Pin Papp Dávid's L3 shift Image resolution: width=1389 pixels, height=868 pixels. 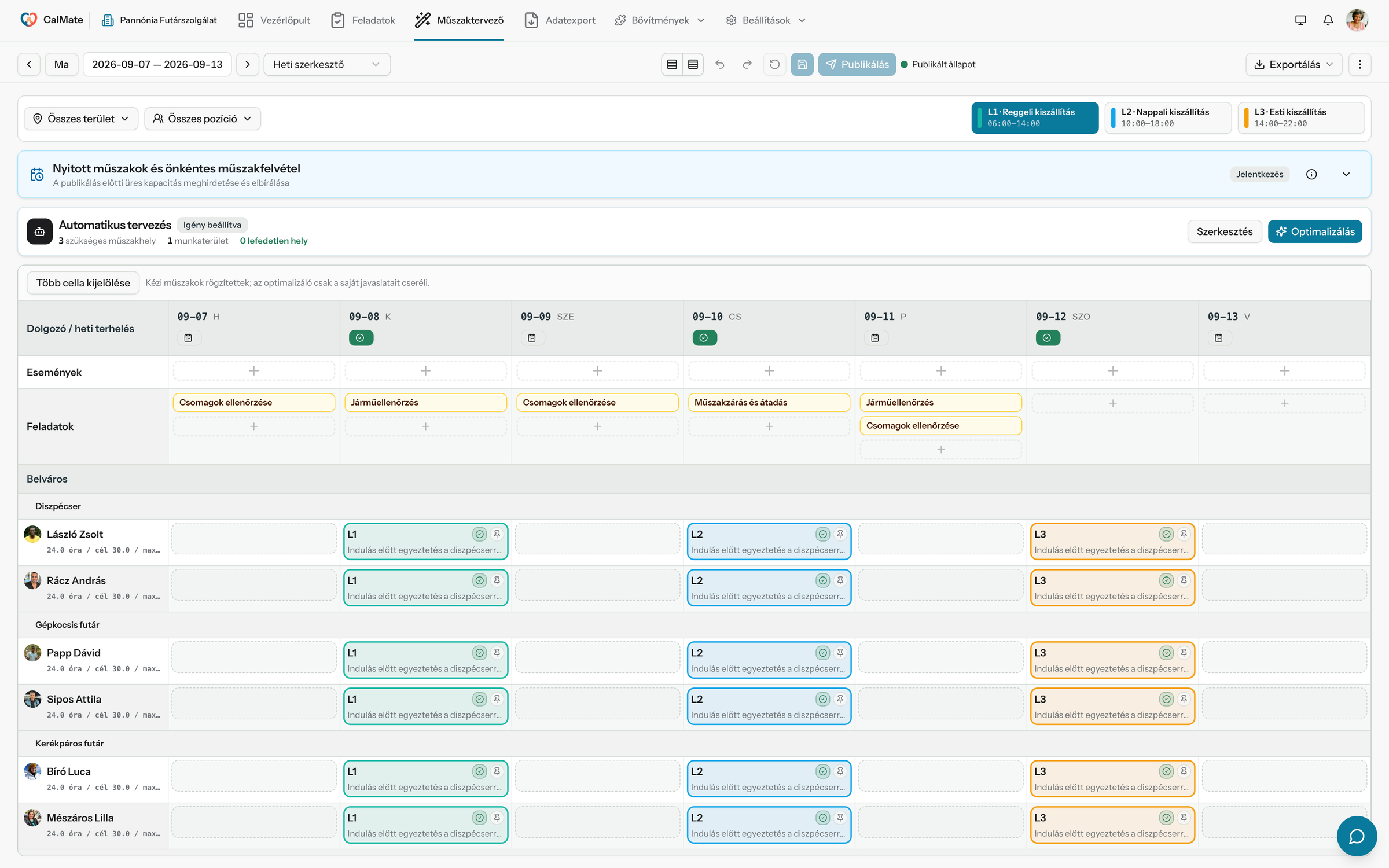click(1184, 653)
